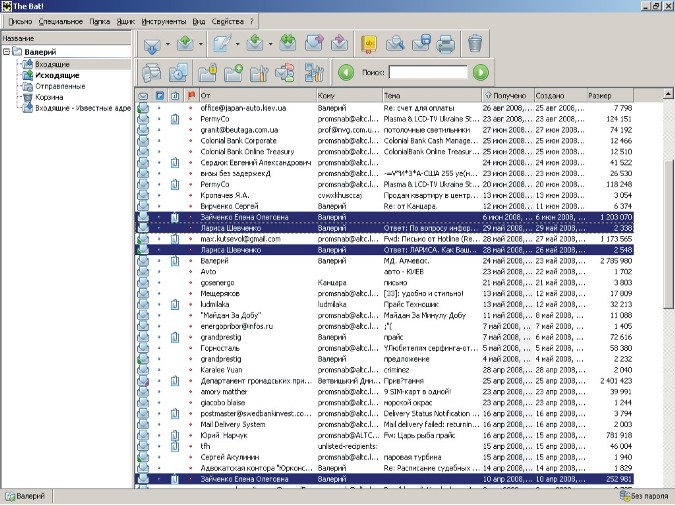The width and height of the screenshot is (675, 506).
Task: Click the Redirect message icon
Action: point(340,43)
